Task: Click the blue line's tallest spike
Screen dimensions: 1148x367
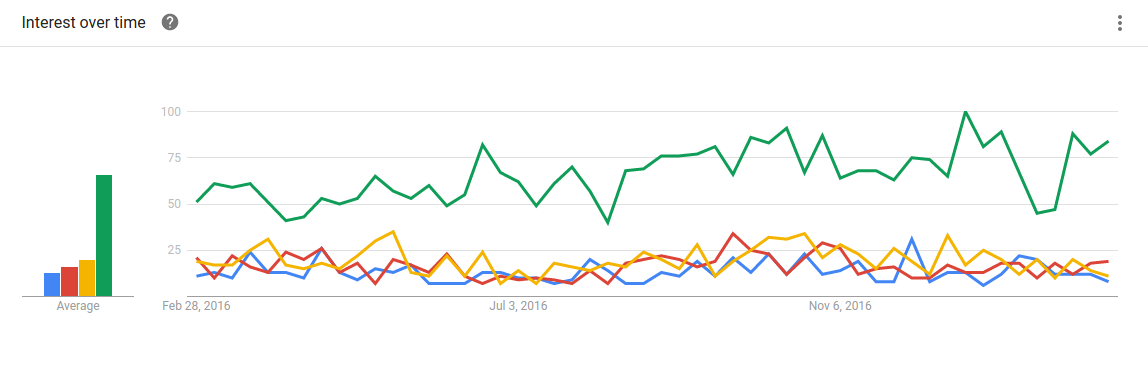Action: [912, 238]
